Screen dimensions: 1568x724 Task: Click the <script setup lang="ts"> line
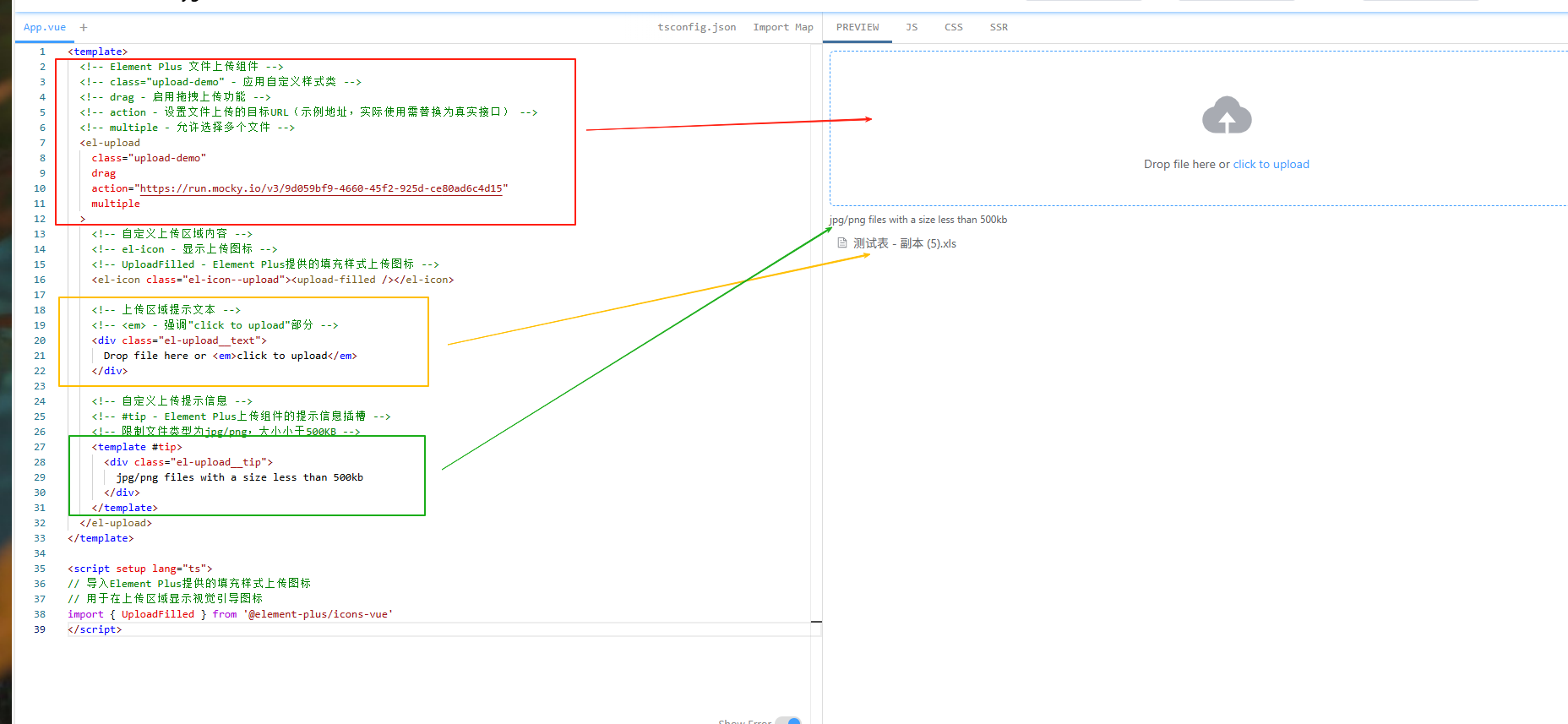[x=140, y=569]
